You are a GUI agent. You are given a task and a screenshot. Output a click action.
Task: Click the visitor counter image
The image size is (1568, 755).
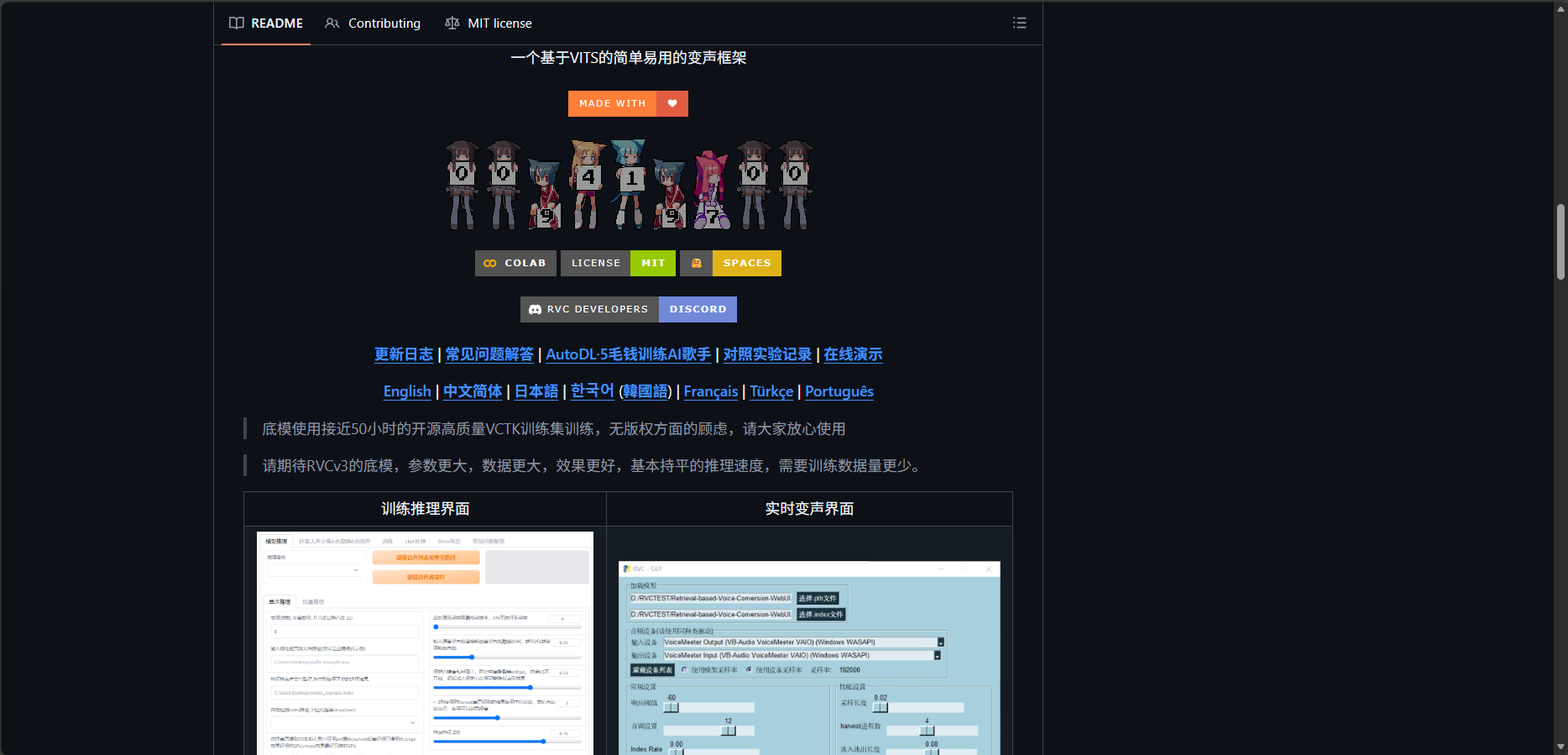pyautogui.click(x=629, y=185)
